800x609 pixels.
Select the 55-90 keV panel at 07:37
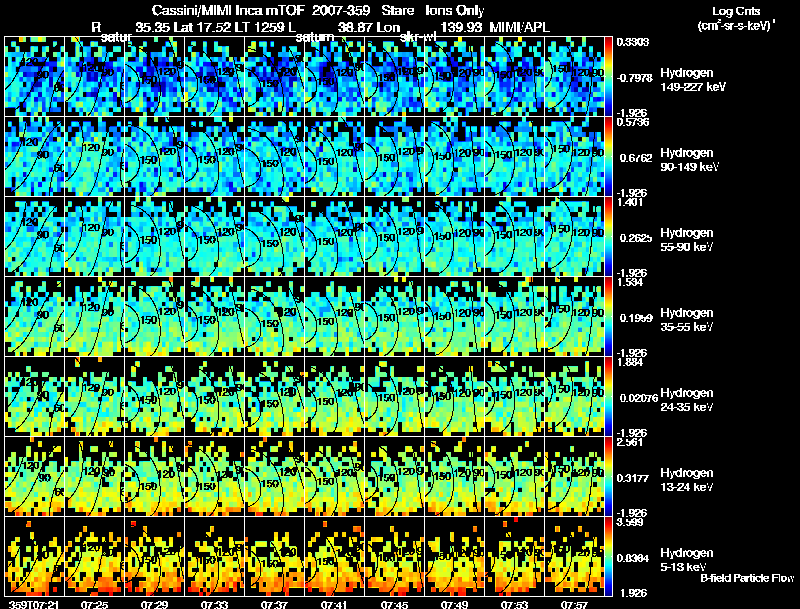click(274, 237)
